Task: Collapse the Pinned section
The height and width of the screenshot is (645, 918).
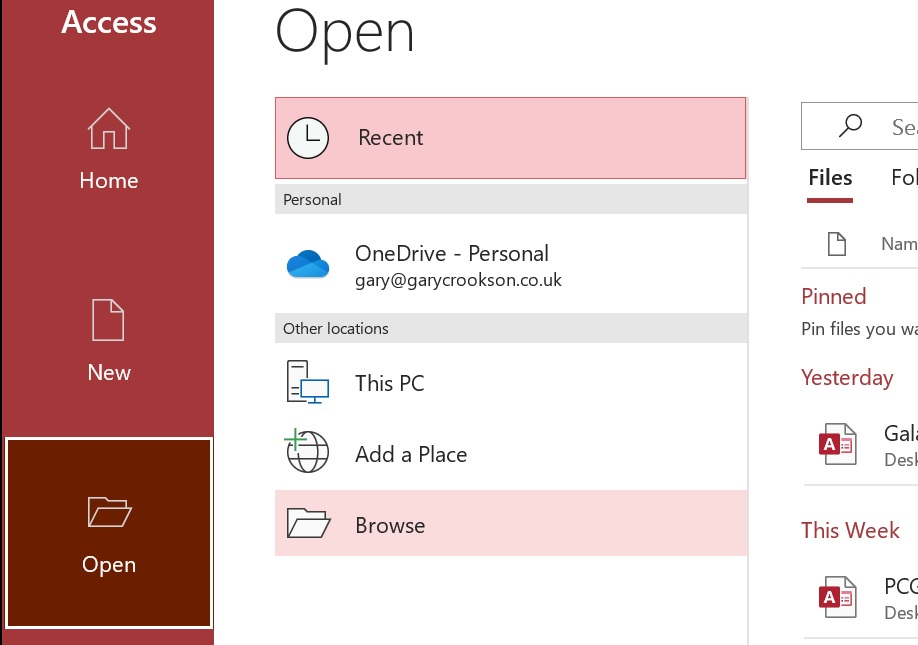Action: tap(834, 296)
